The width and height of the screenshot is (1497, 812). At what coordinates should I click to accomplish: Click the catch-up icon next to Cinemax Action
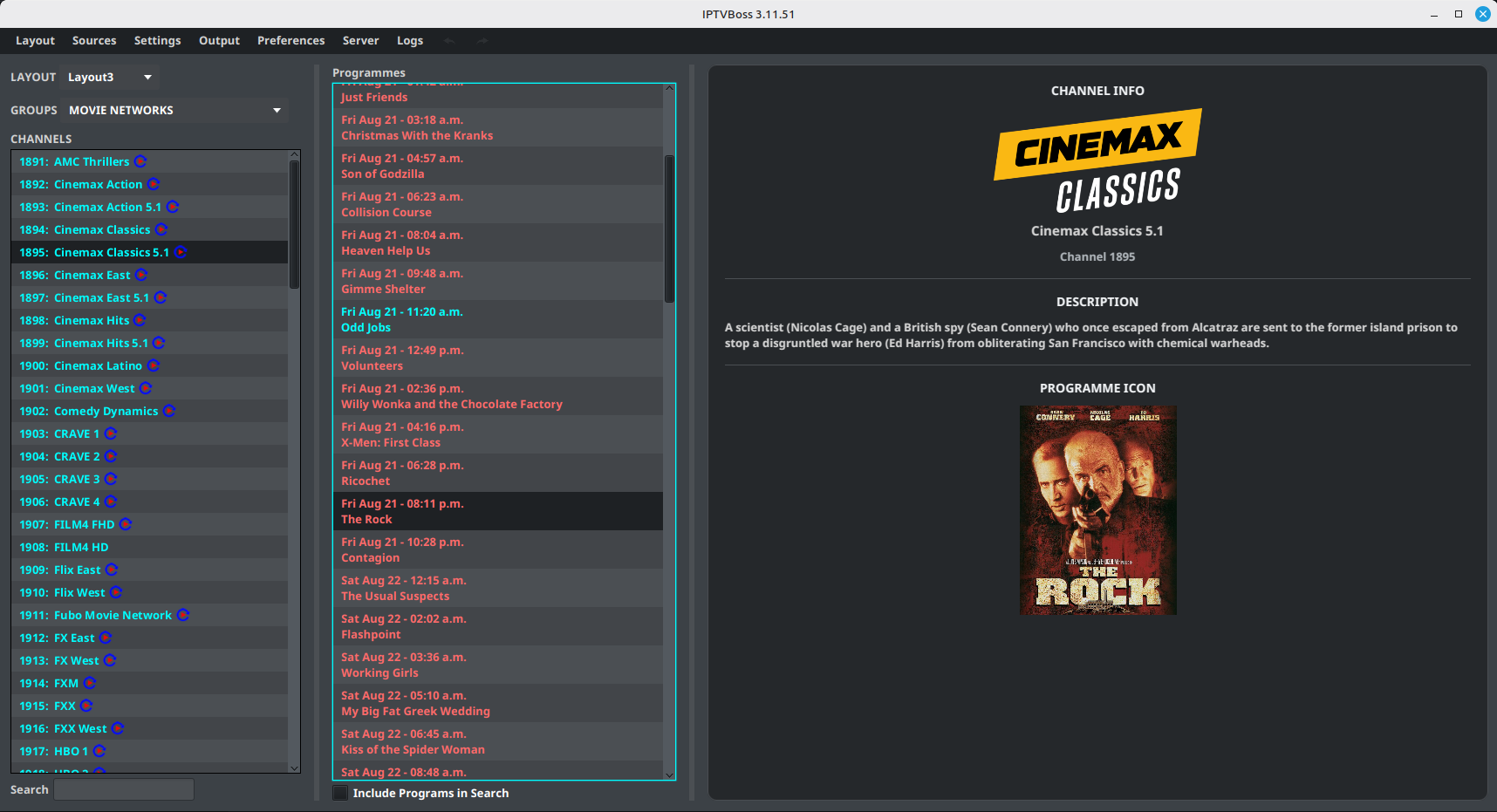tap(154, 184)
